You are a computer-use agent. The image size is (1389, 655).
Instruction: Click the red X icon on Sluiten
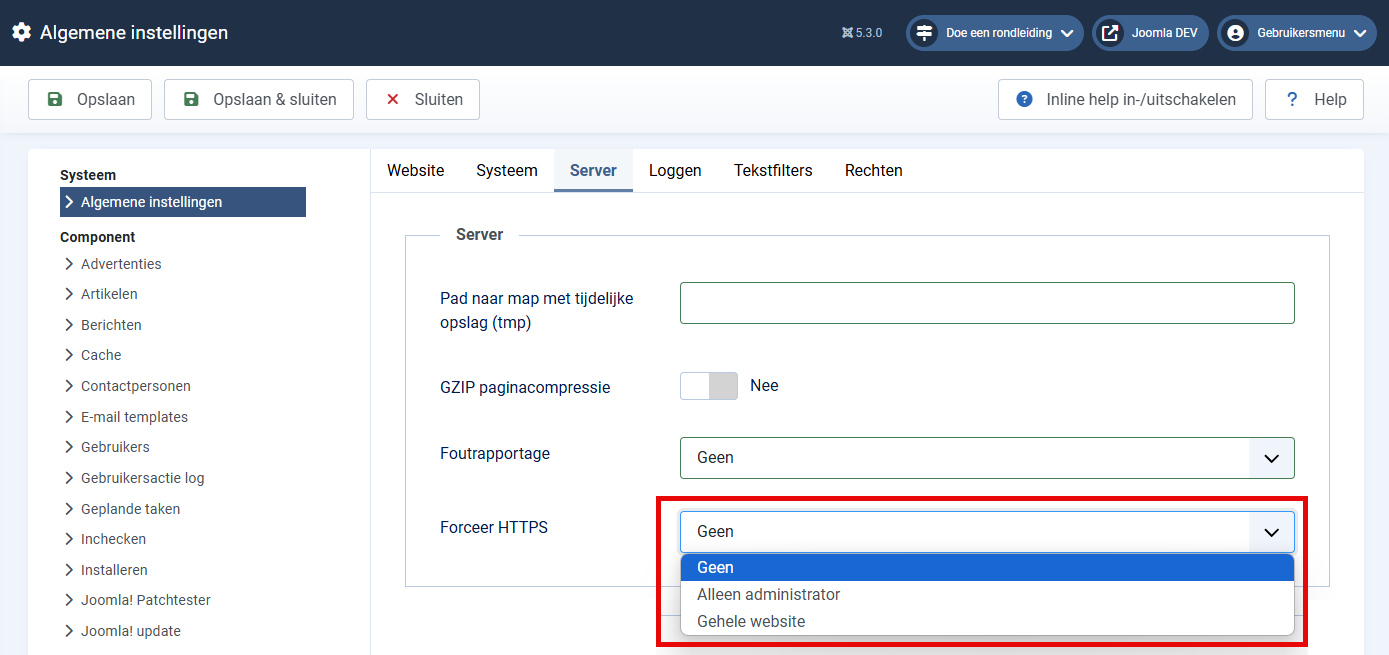(393, 99)
